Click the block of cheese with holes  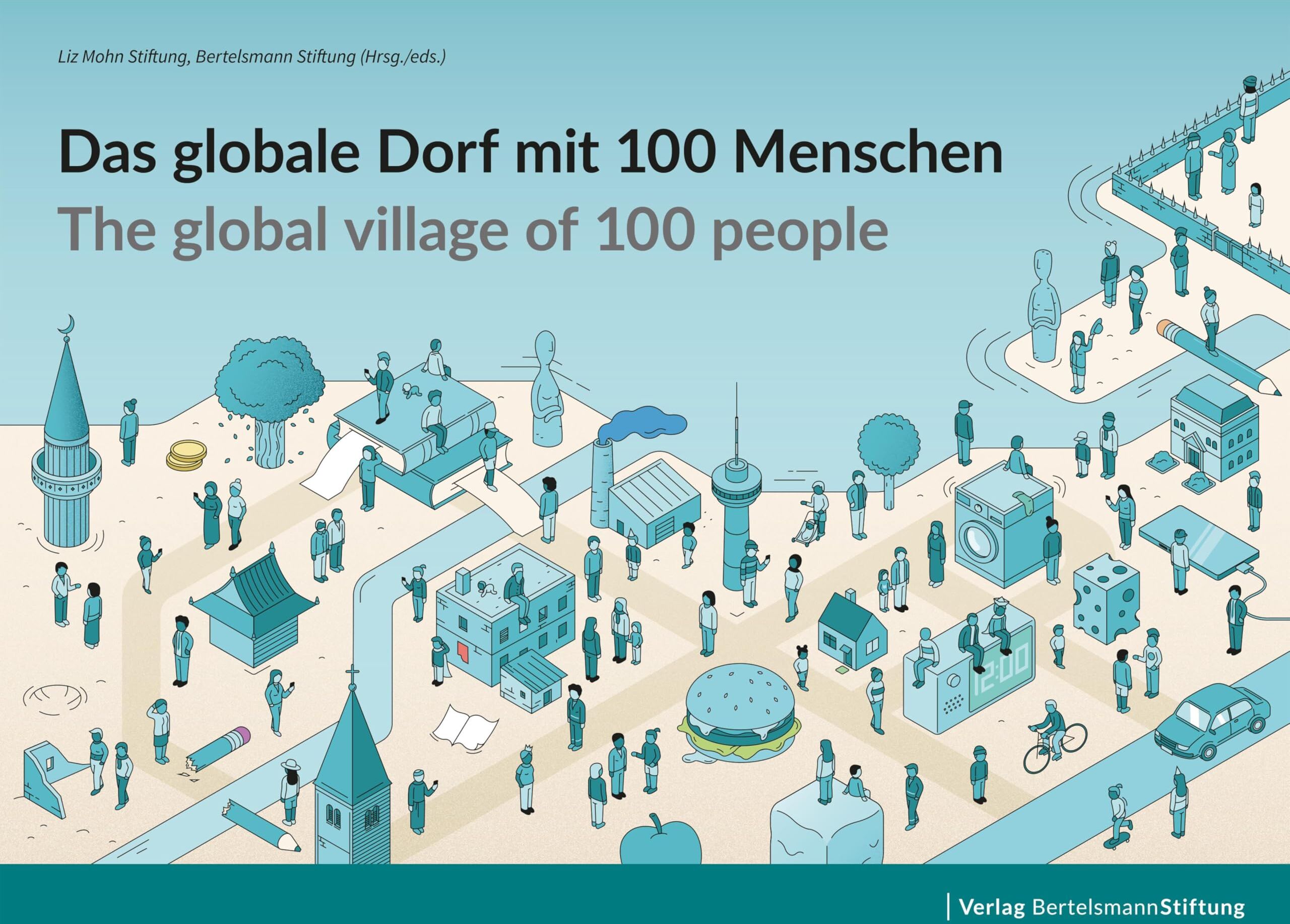click(x=1106, y=599)
